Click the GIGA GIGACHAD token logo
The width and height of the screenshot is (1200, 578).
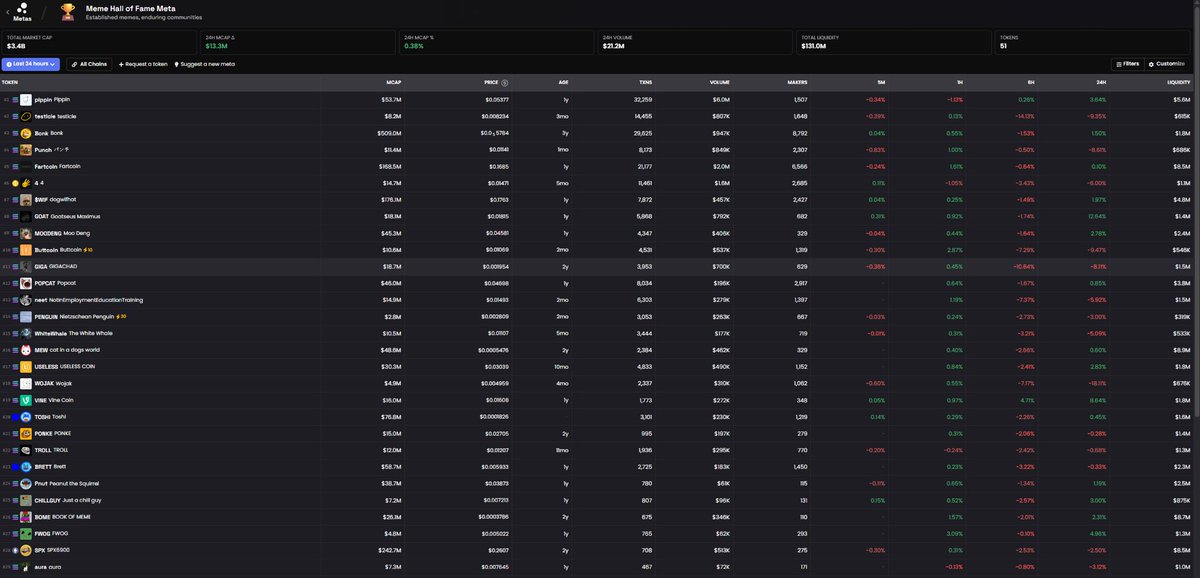tap(26, 266)
